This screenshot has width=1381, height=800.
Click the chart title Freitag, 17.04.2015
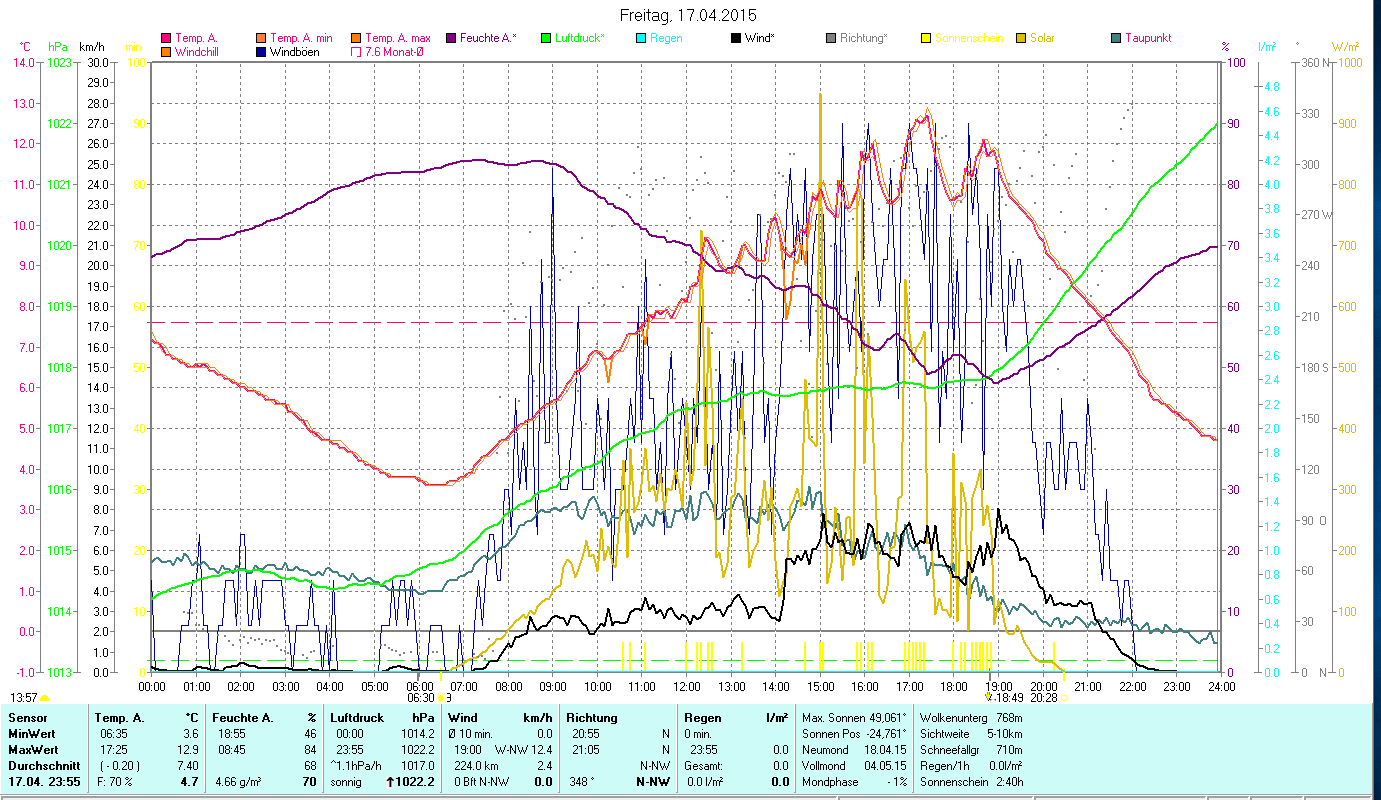[x=689, y=16]
